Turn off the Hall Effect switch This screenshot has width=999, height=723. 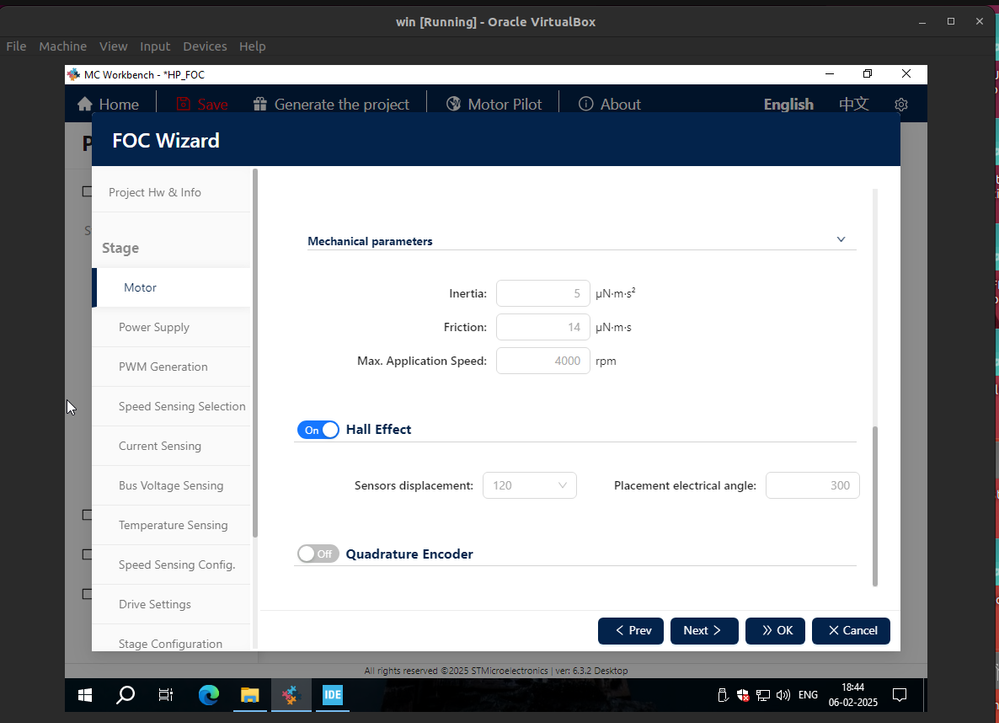(x=318, y=430)
